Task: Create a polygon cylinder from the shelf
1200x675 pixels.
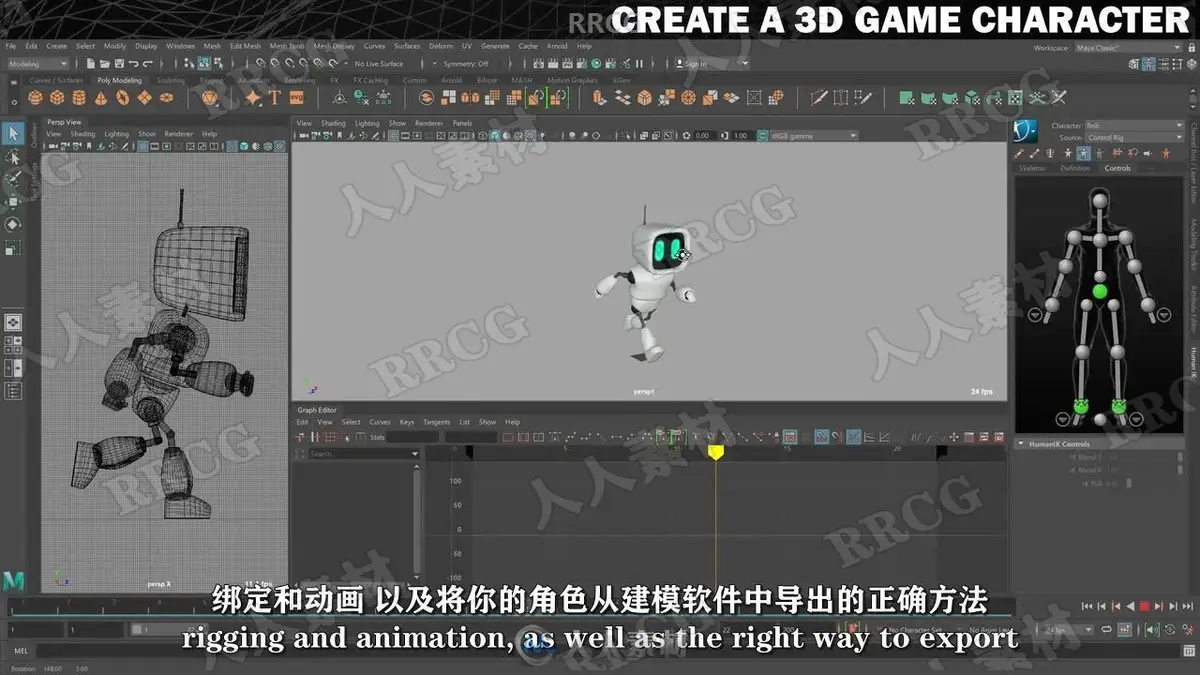Action: 79,98
